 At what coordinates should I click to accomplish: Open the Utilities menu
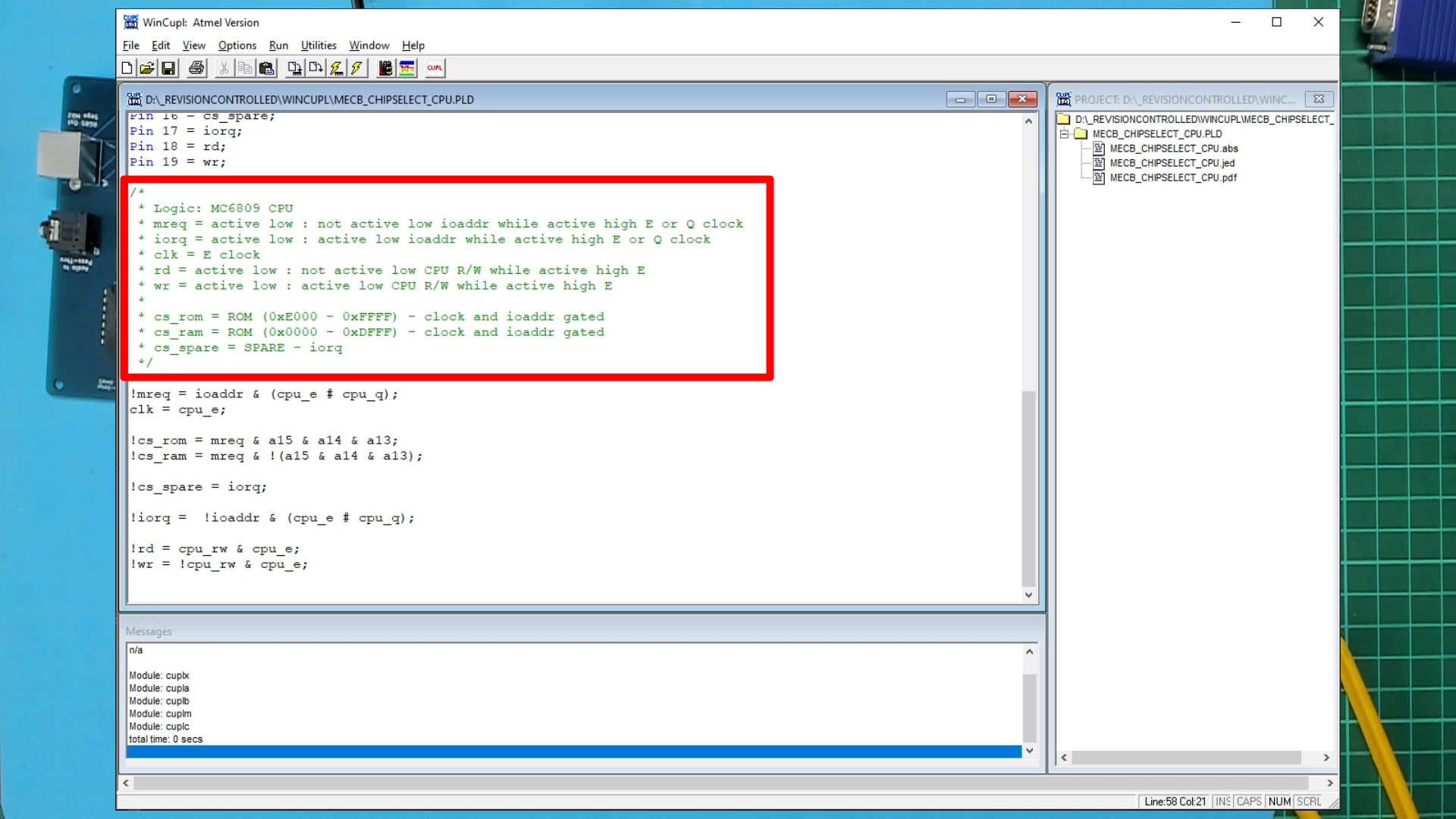pos(318,45)
